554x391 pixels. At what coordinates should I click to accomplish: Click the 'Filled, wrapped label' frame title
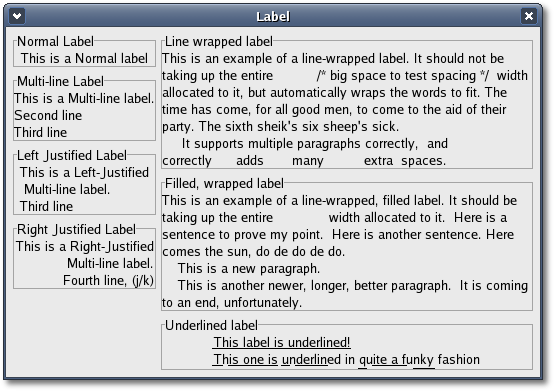(224, 183)
